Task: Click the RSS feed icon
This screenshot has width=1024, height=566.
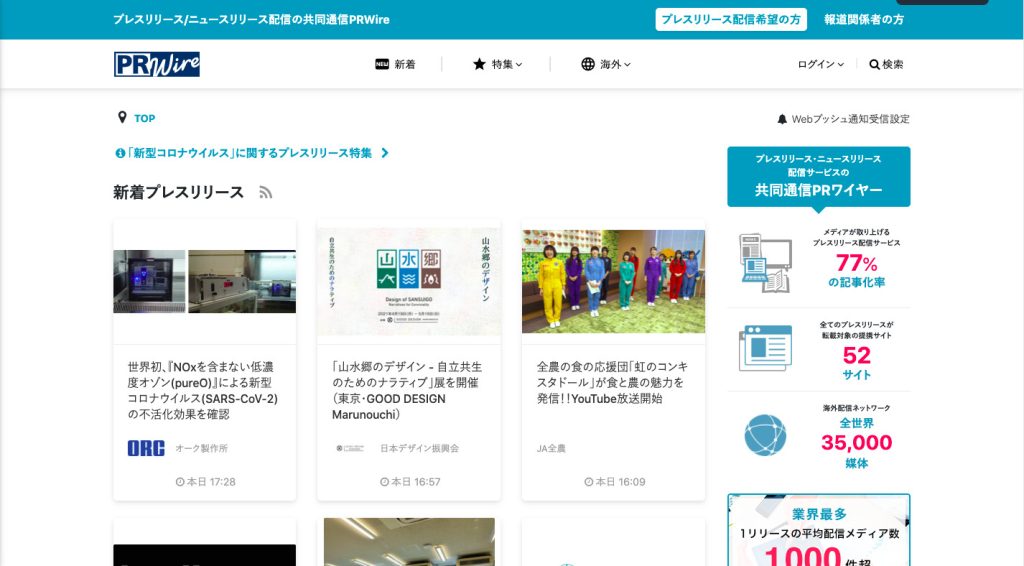Action: 265,193
